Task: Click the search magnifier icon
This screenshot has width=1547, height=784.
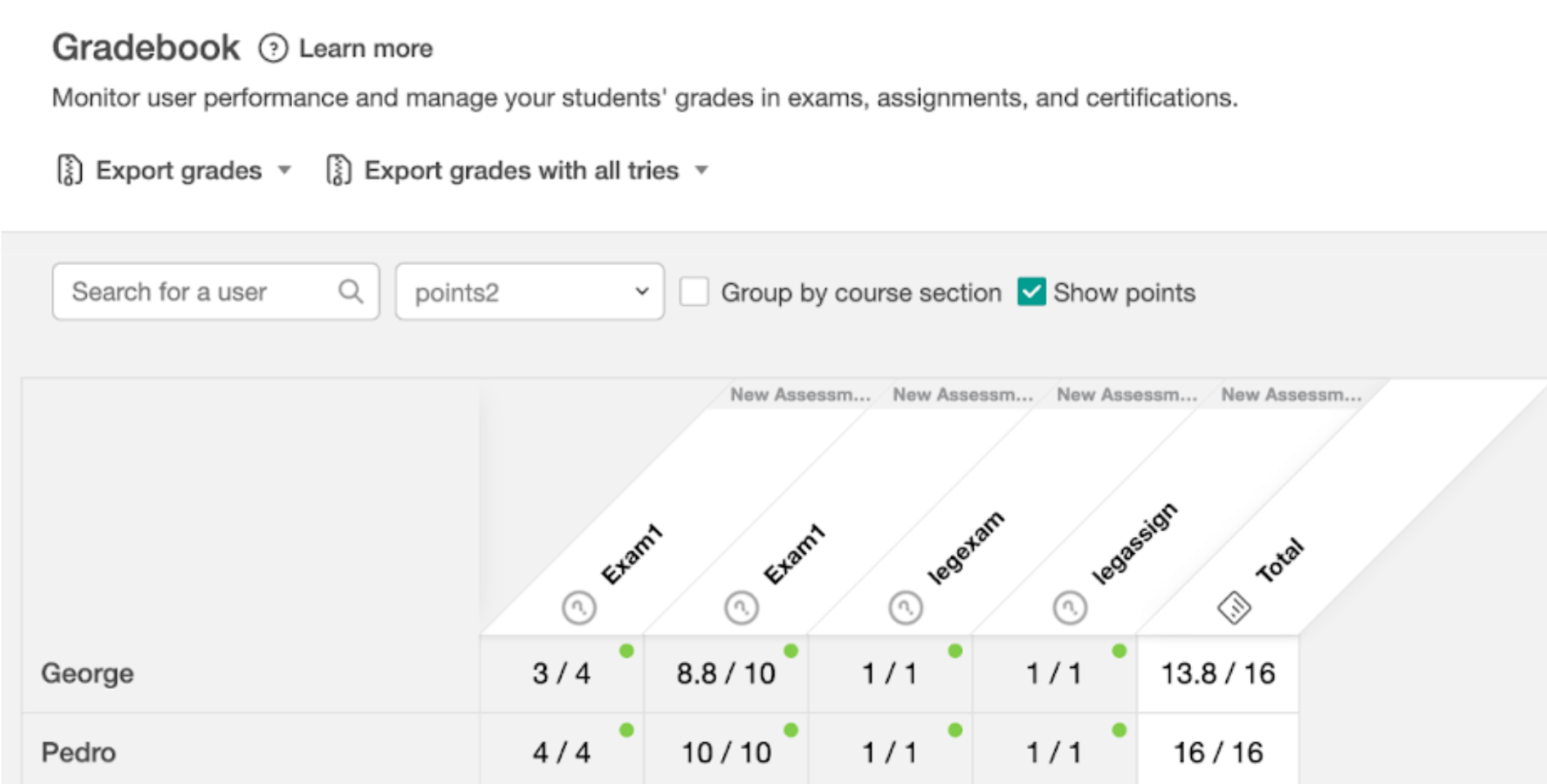Action: tap(350, 291)
